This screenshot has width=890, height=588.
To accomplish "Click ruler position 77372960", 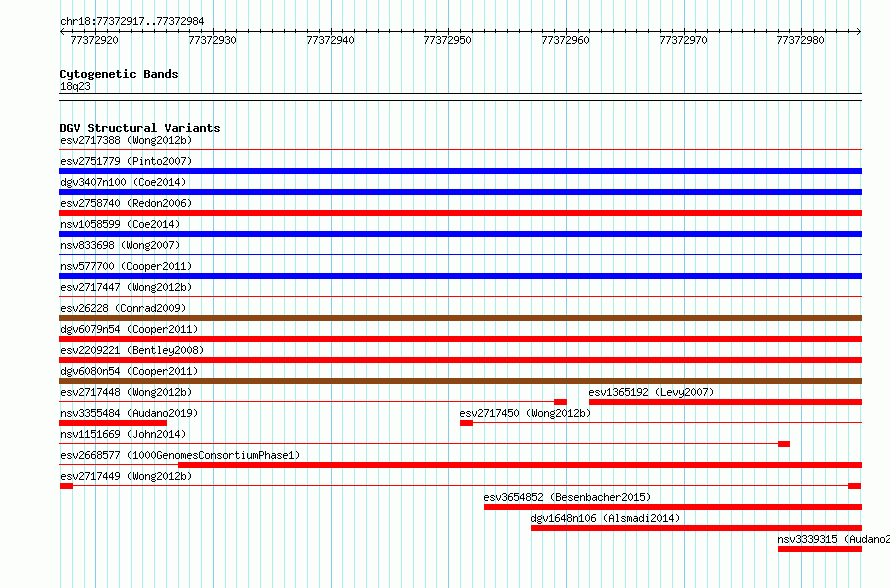I will [x=565, y=40].
